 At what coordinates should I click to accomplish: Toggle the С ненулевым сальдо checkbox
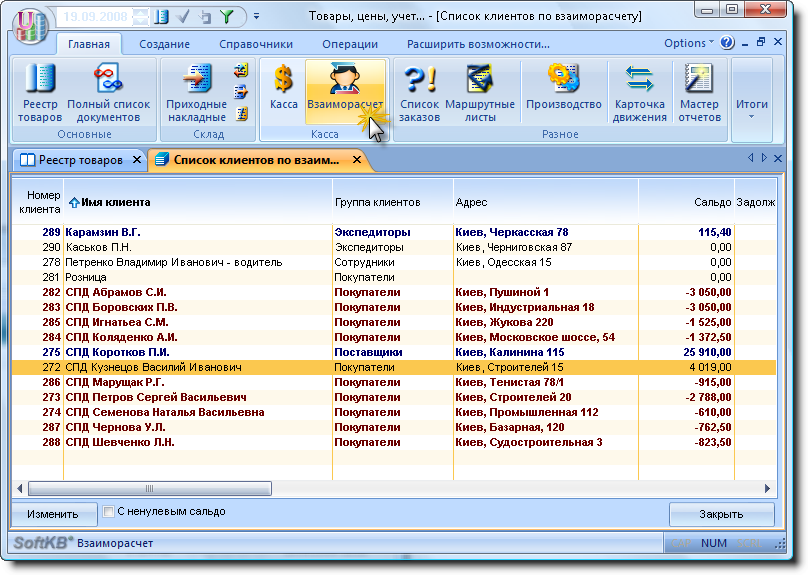108,512
